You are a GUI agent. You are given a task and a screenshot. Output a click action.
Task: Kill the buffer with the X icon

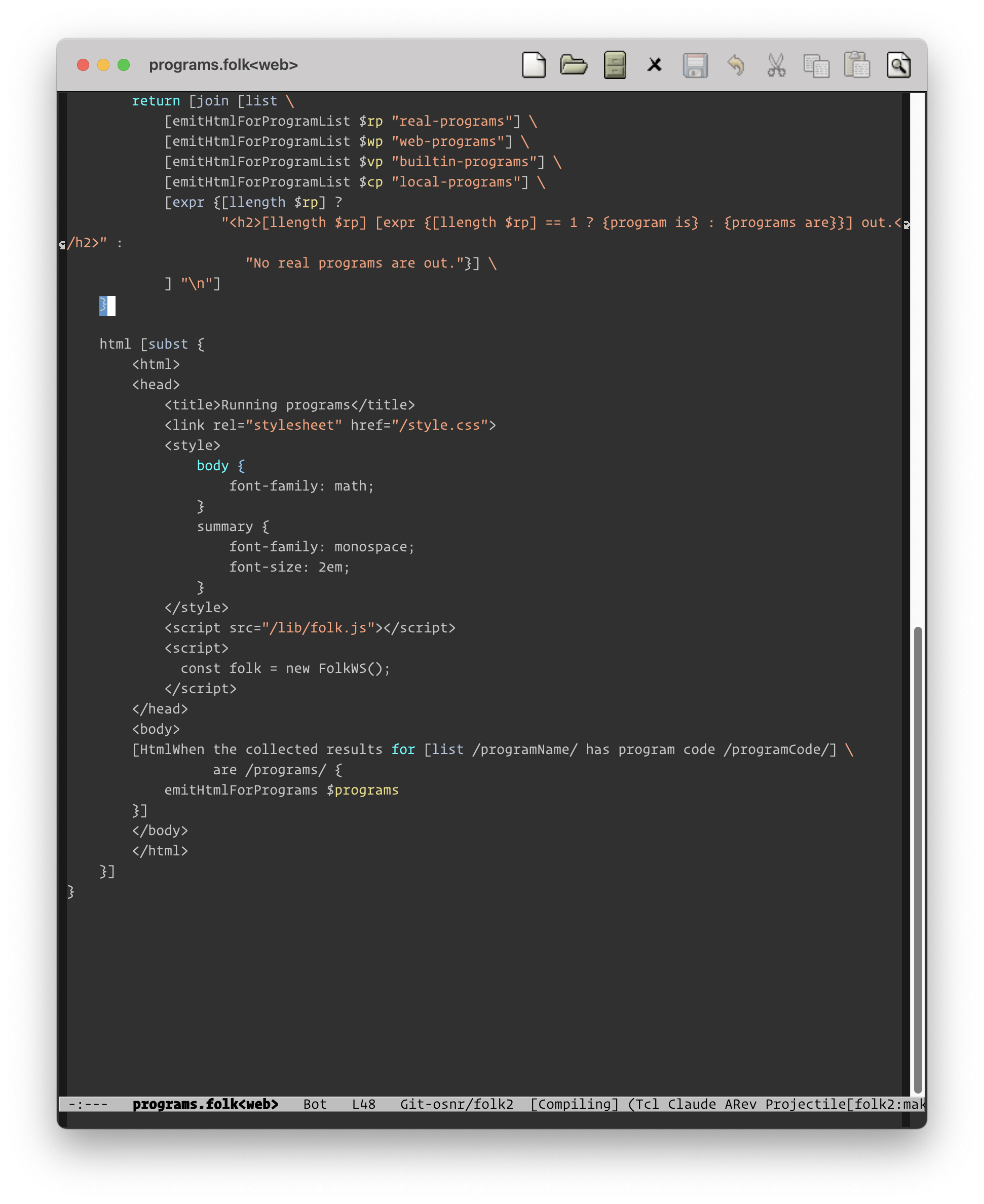click(654, 65)
